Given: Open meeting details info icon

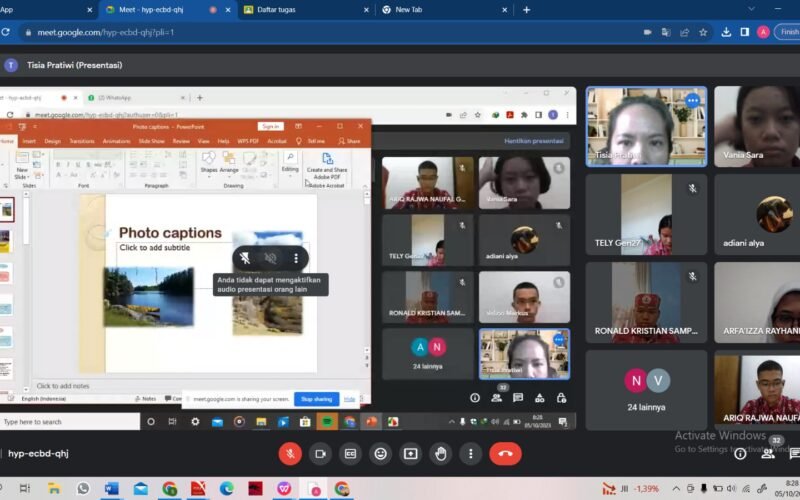Looking at the screenshot, I should tap(740, 453).
